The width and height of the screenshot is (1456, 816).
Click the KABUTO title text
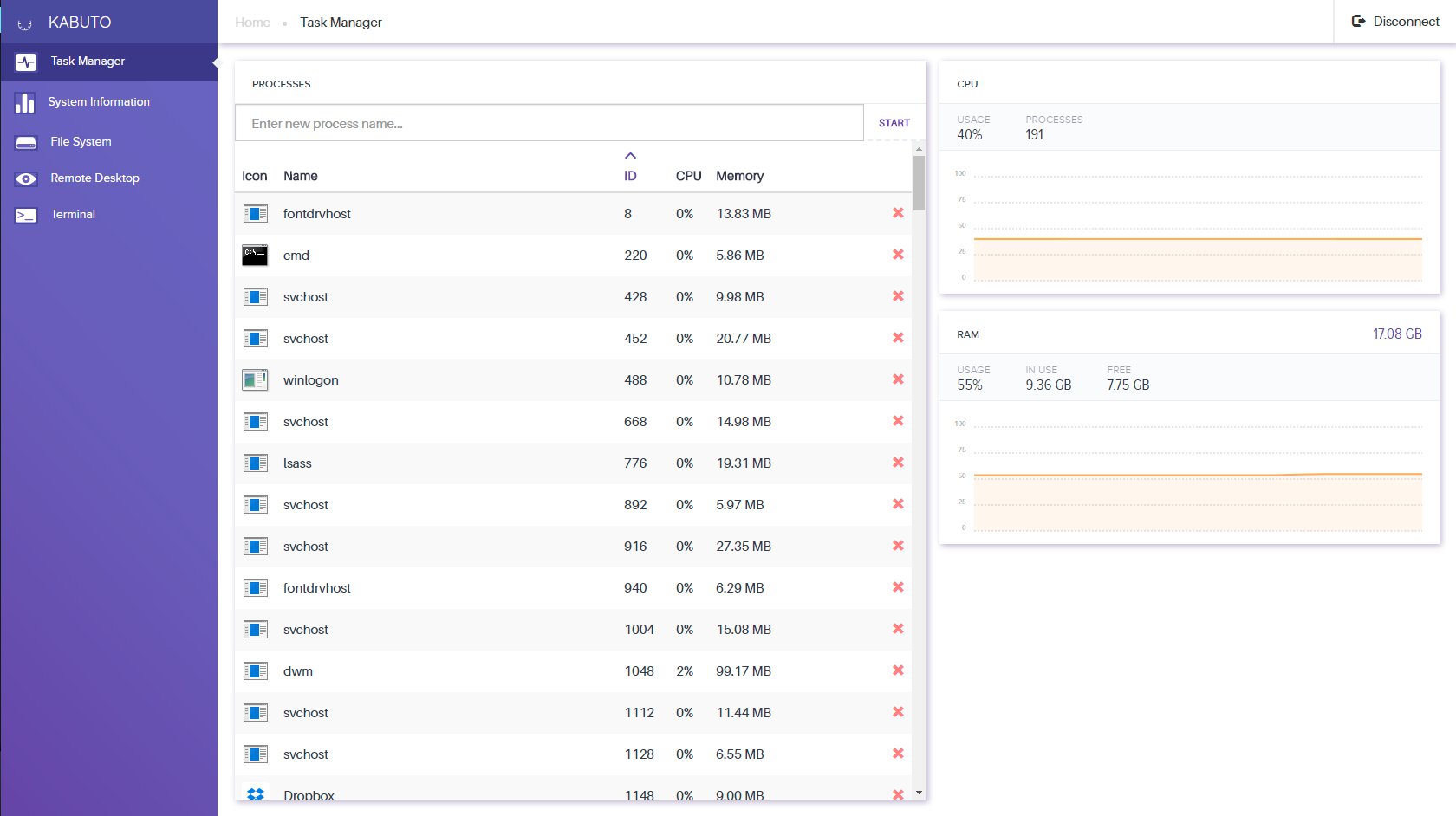click(x=80, y=23)
